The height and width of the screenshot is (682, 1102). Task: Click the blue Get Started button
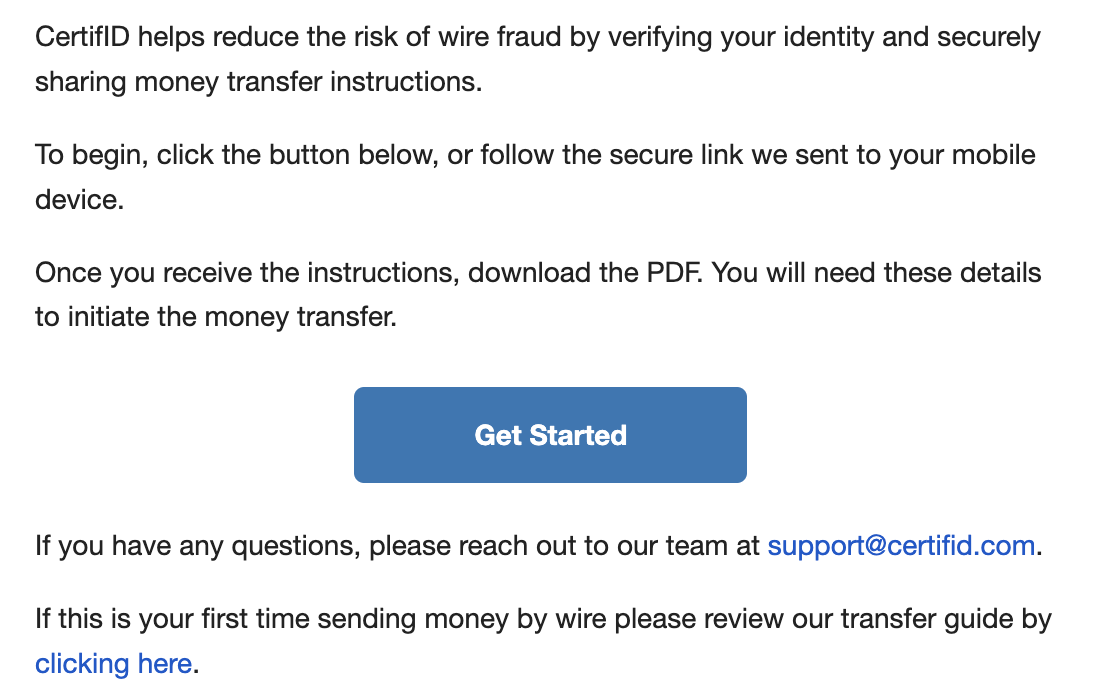click(550, 435)
